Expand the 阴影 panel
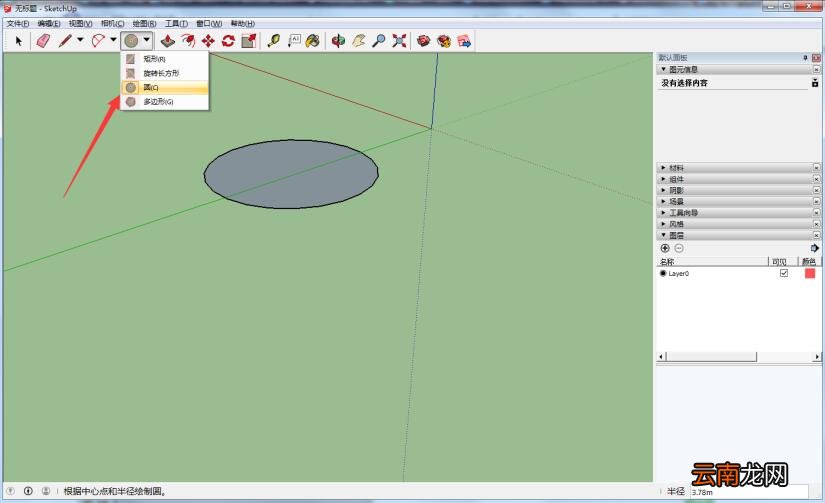The image size is (825, 503). 739,190
